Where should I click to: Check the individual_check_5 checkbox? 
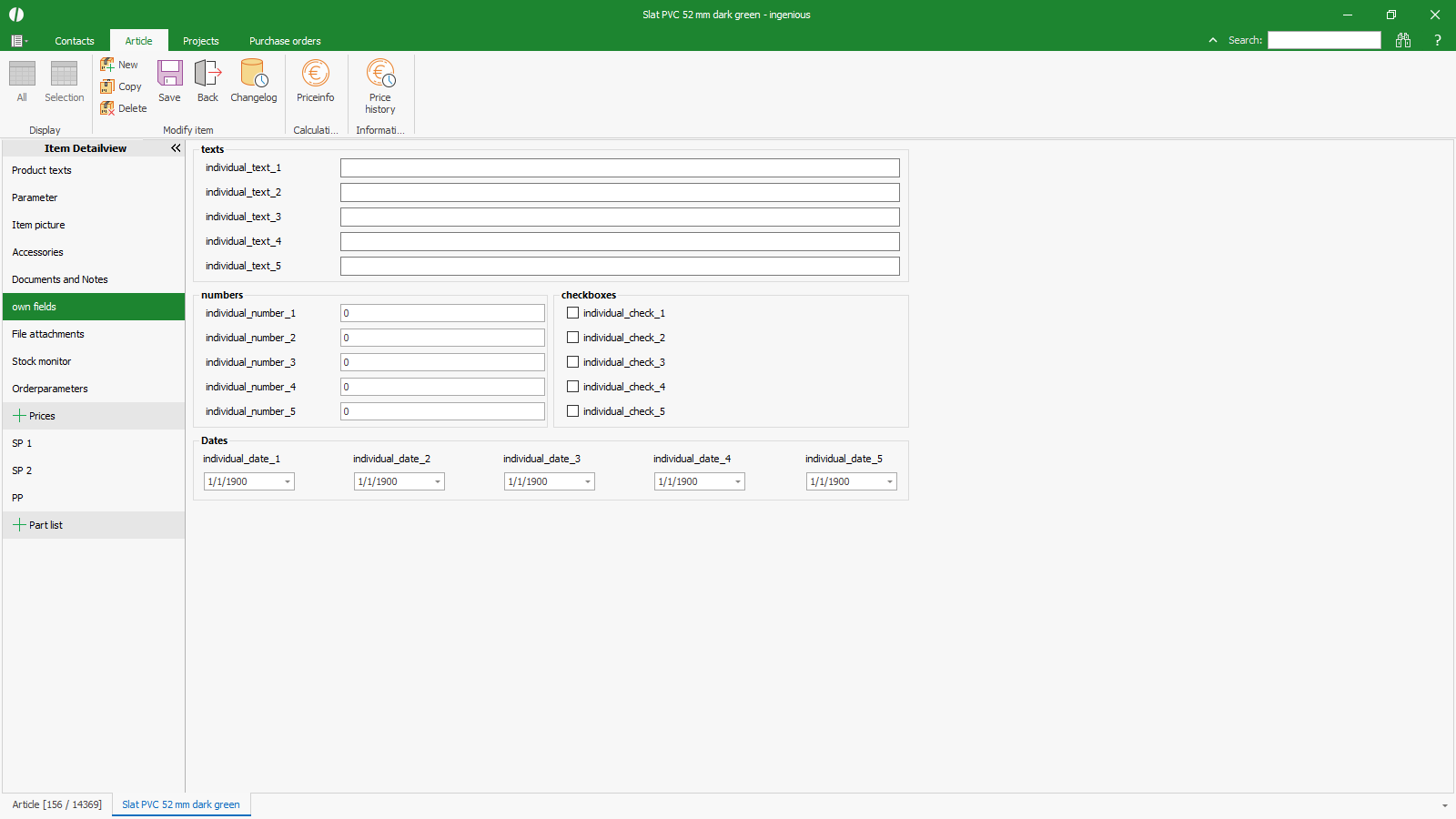[573, 411]
